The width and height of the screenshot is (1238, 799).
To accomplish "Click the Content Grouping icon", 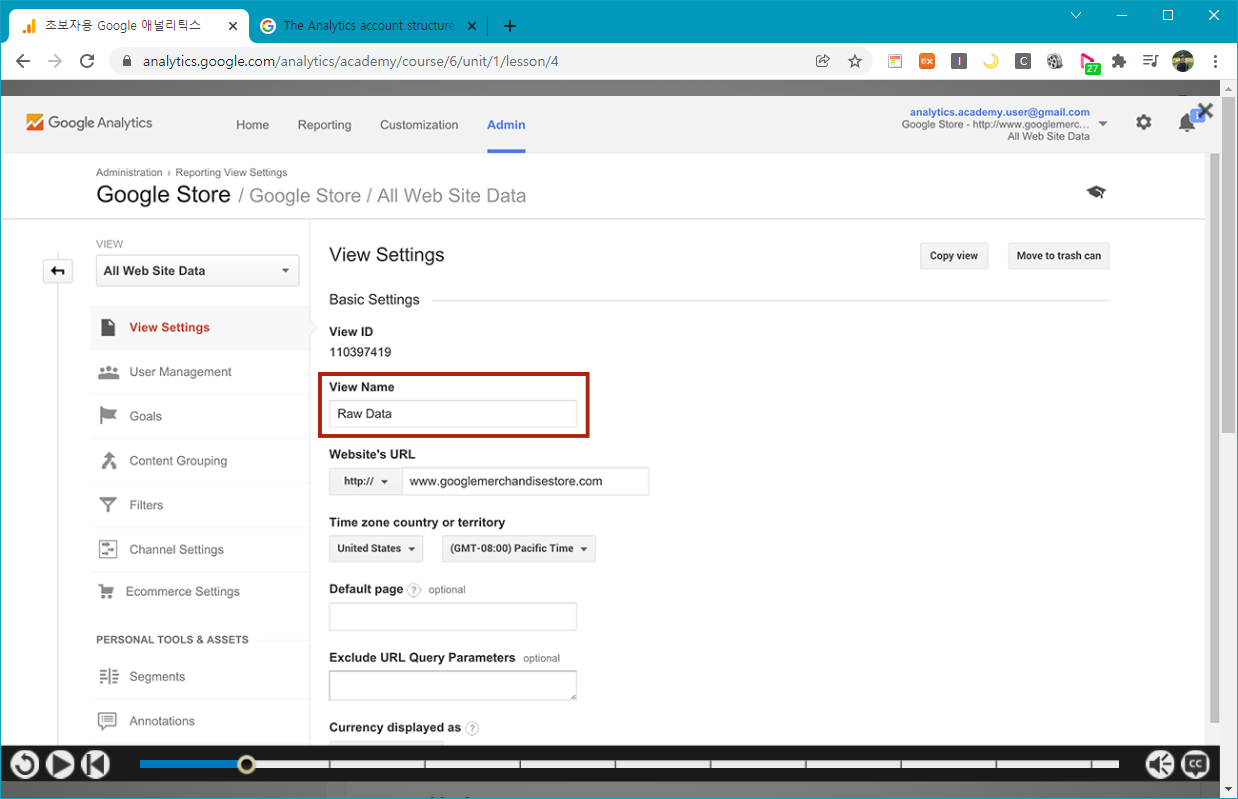I will pyautogui.click(x=108, y=461).
